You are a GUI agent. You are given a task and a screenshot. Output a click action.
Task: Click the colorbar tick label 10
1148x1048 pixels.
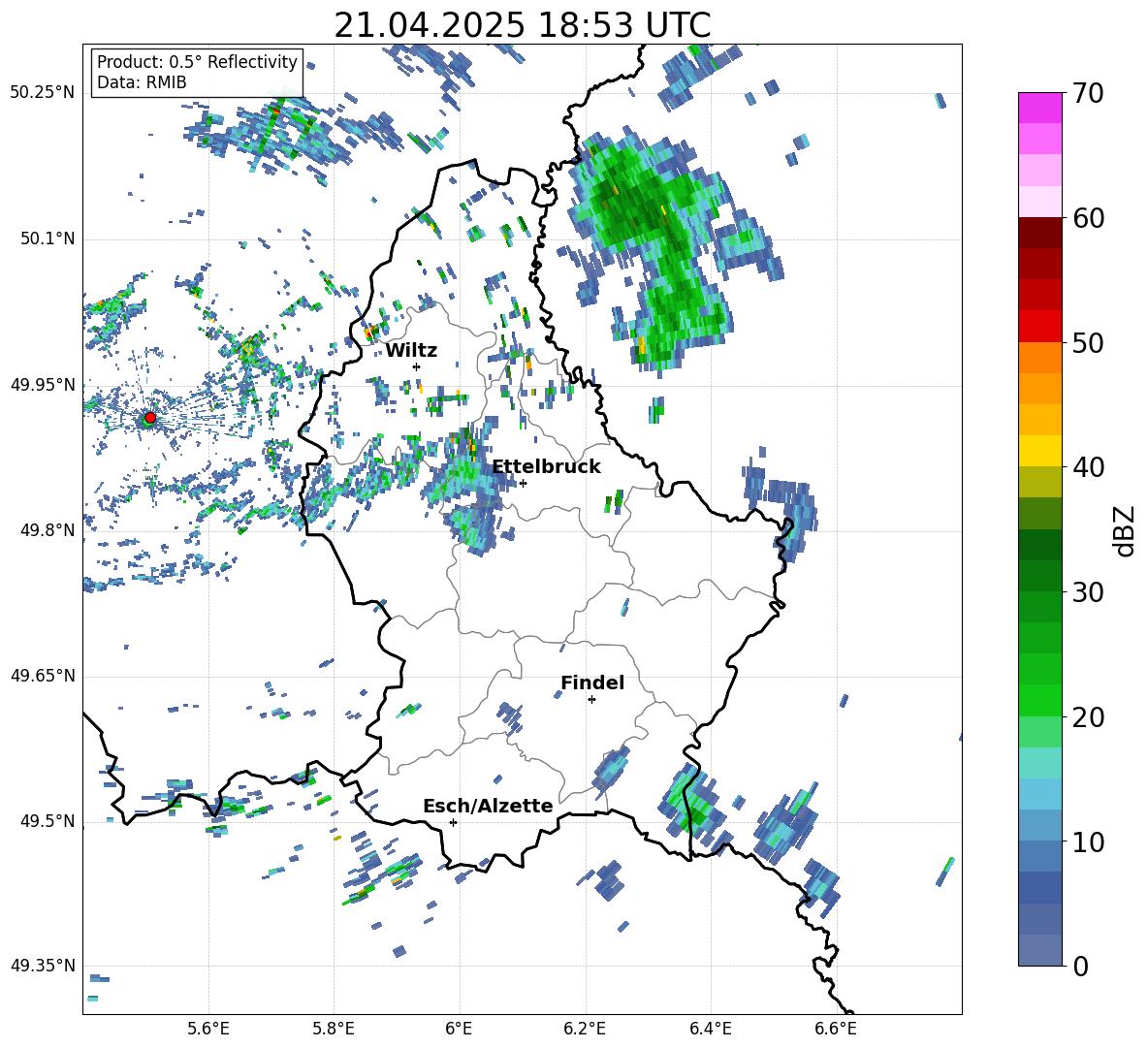[1088, 842]
